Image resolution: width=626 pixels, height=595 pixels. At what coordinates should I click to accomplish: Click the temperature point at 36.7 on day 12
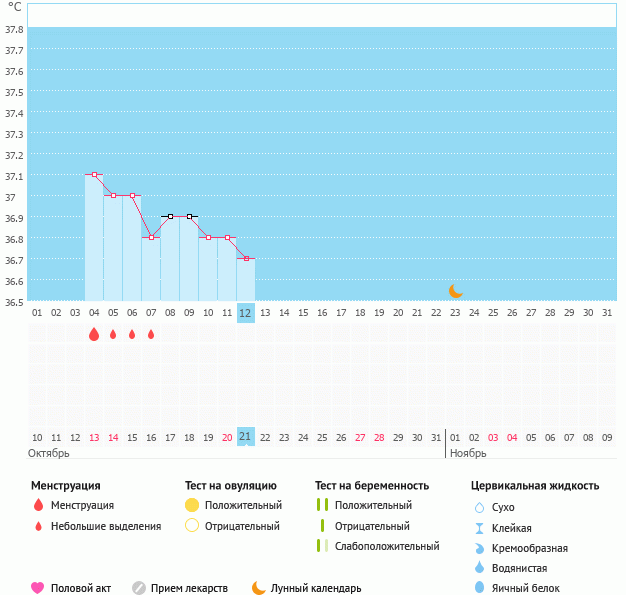tap(246, 259)
